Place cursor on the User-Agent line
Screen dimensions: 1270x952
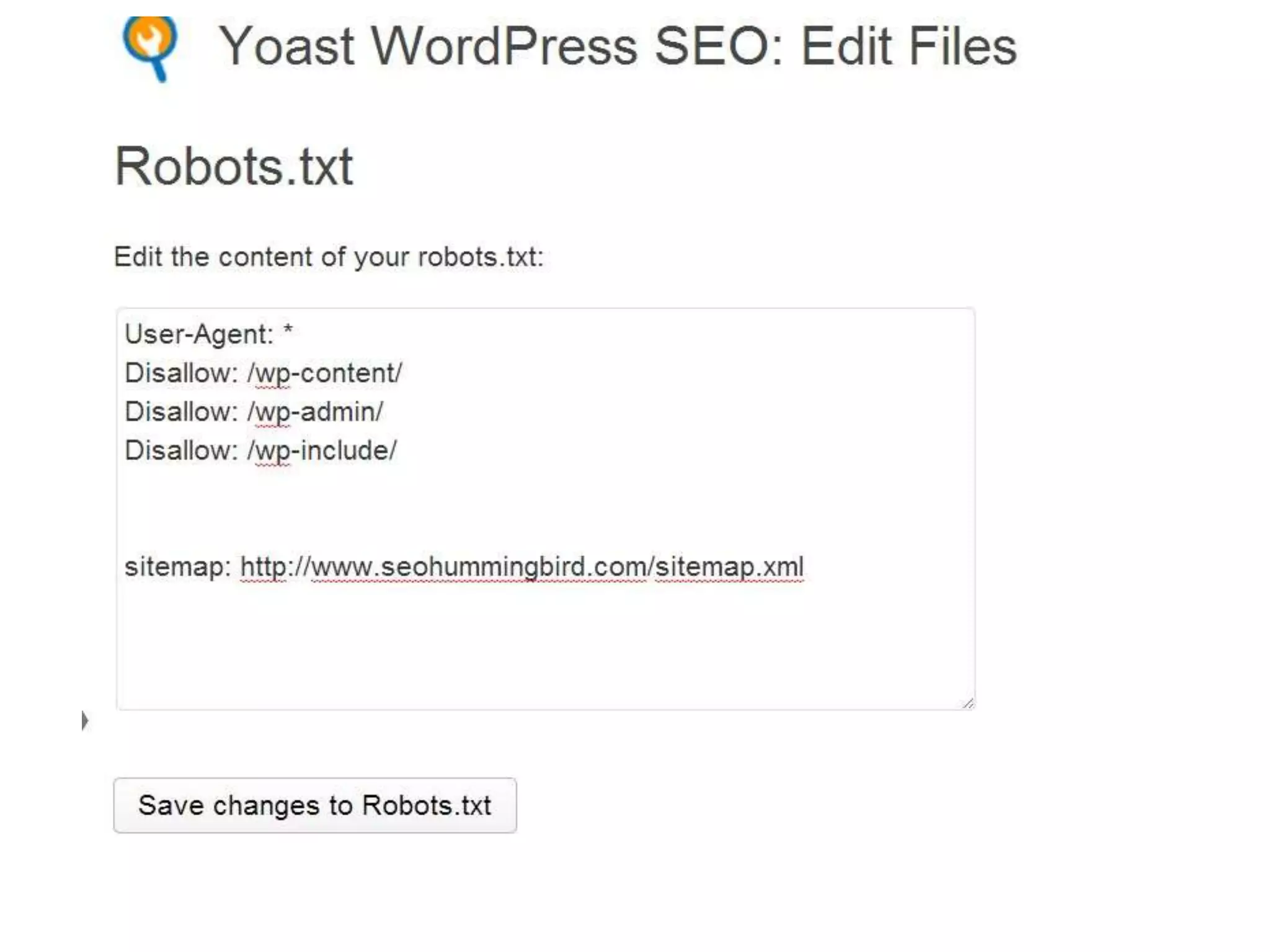[x=208, y=334]
